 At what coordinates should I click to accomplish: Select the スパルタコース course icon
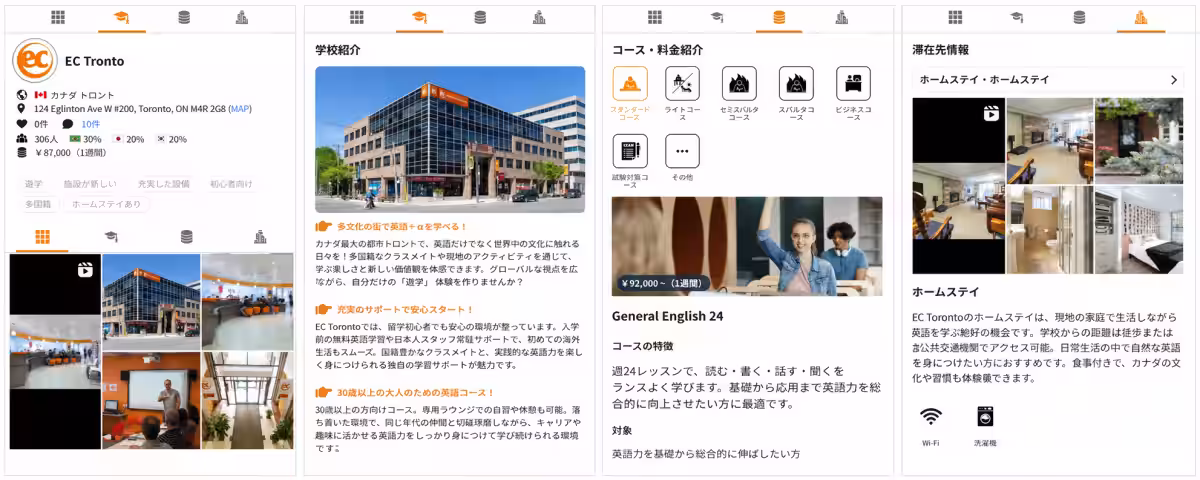pyautogui.click(x=796, y=84)
